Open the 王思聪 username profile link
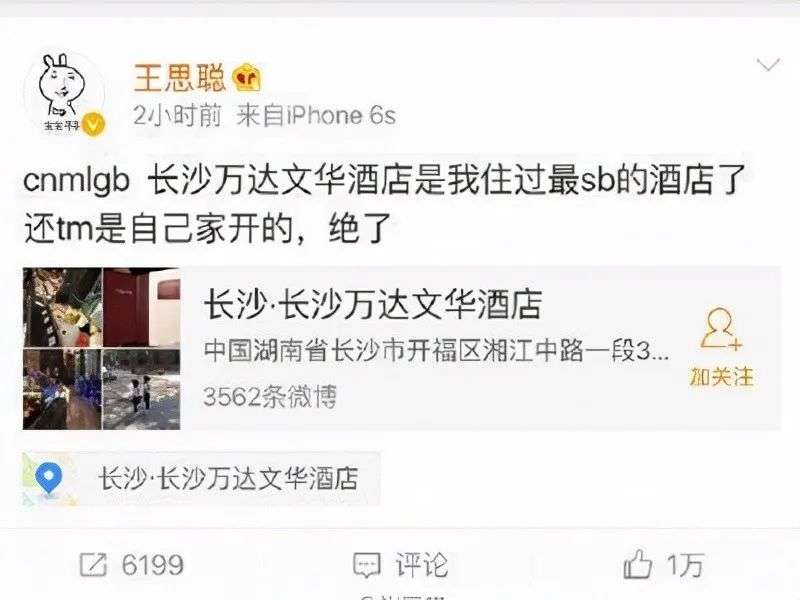Viewport: 800px width, 600px height. pyautogui.click(x=179, y=78)
